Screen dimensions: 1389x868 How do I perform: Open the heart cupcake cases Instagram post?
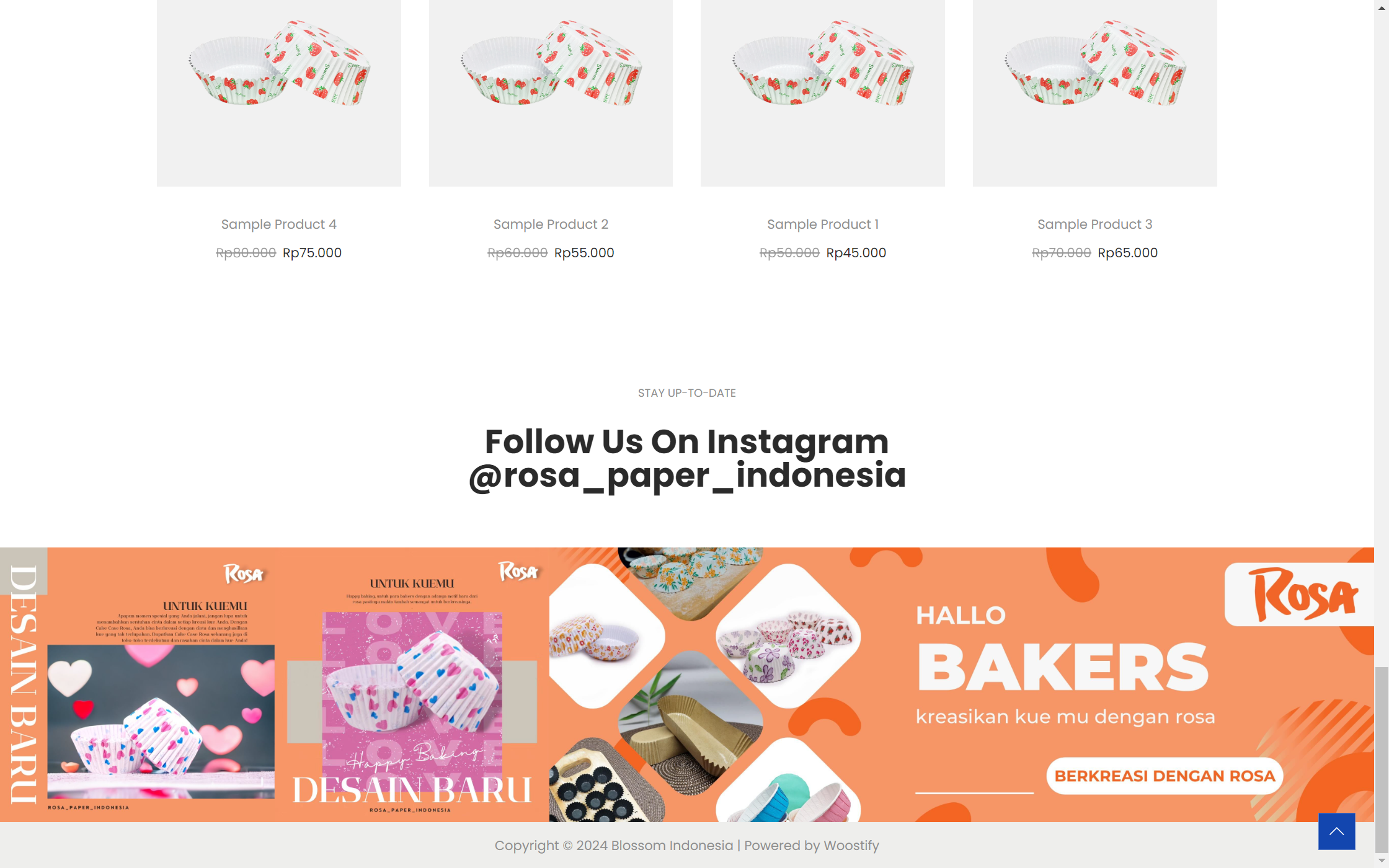pyautogui.click(x=138, y=684)
